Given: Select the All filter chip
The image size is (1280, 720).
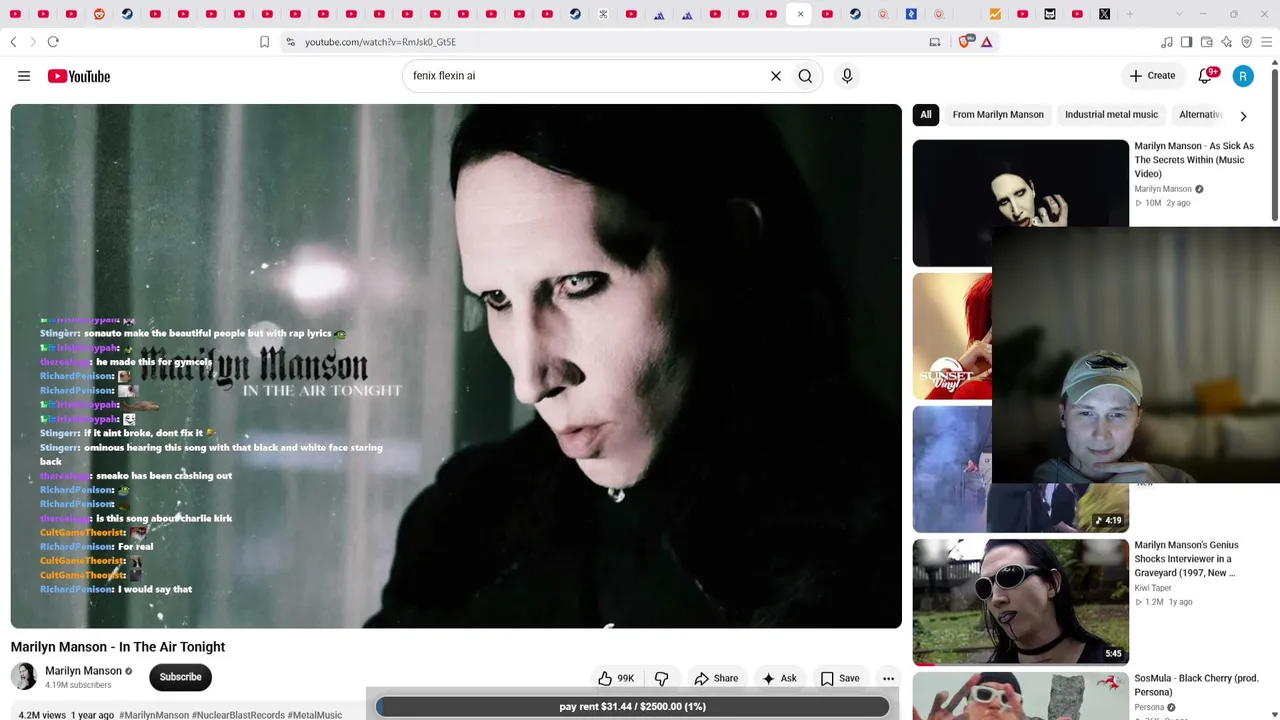Looking at the screenshot, I should pyautogui.click(x=926, y=115).
